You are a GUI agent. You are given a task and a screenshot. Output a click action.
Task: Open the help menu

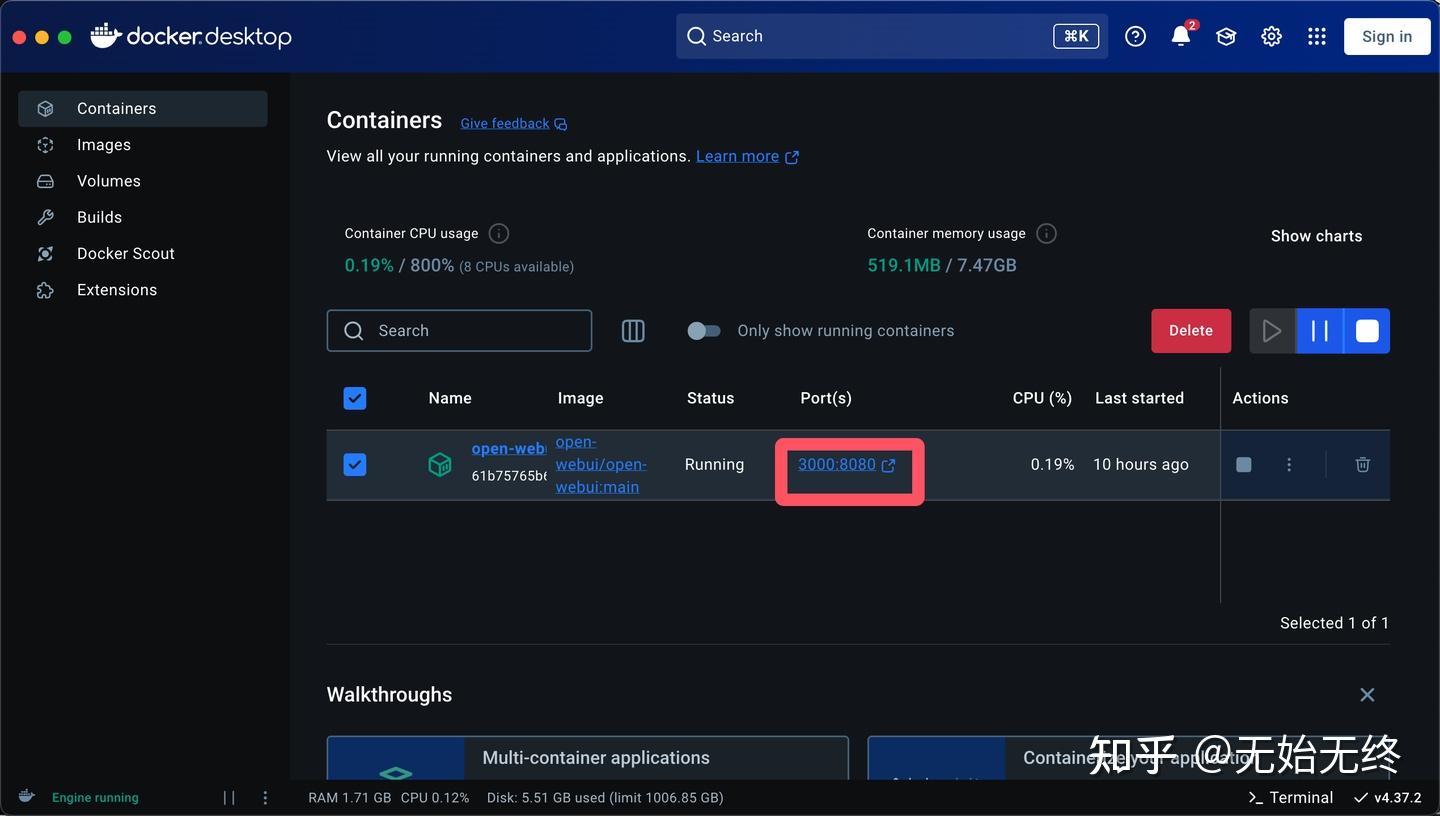coord(1135,36)
